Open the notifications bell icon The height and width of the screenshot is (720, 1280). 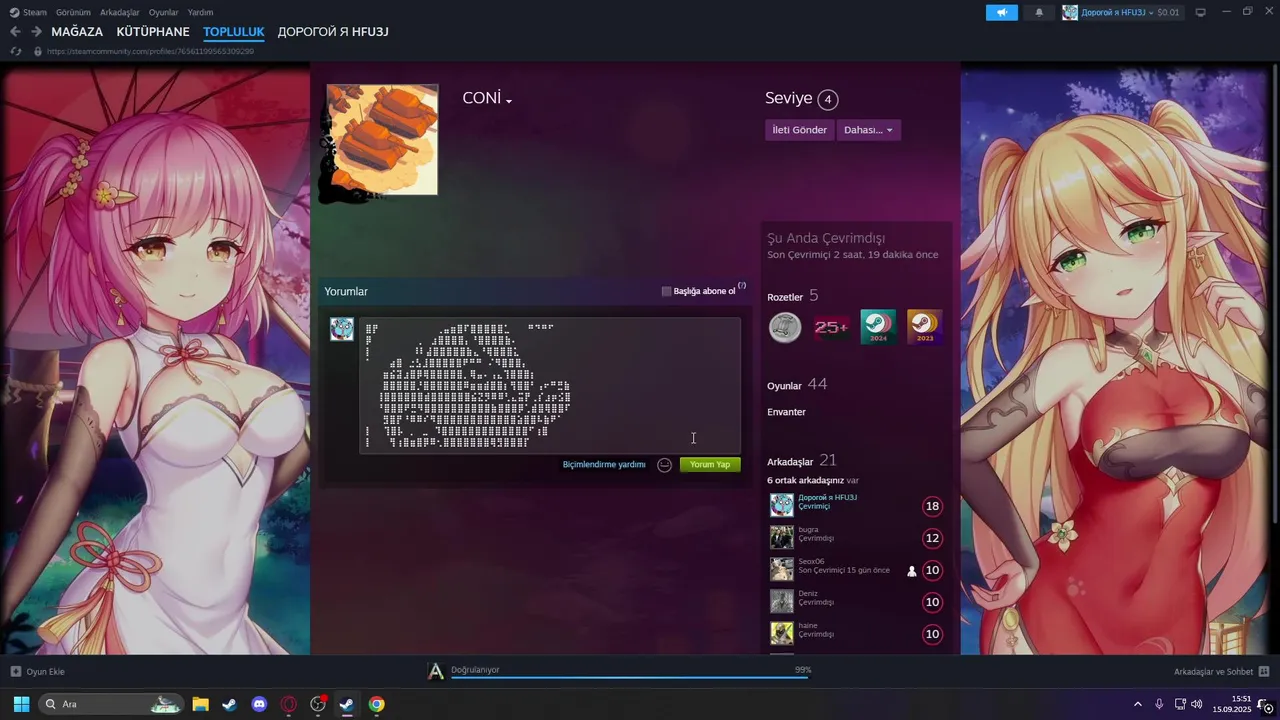click(1039, 12)
